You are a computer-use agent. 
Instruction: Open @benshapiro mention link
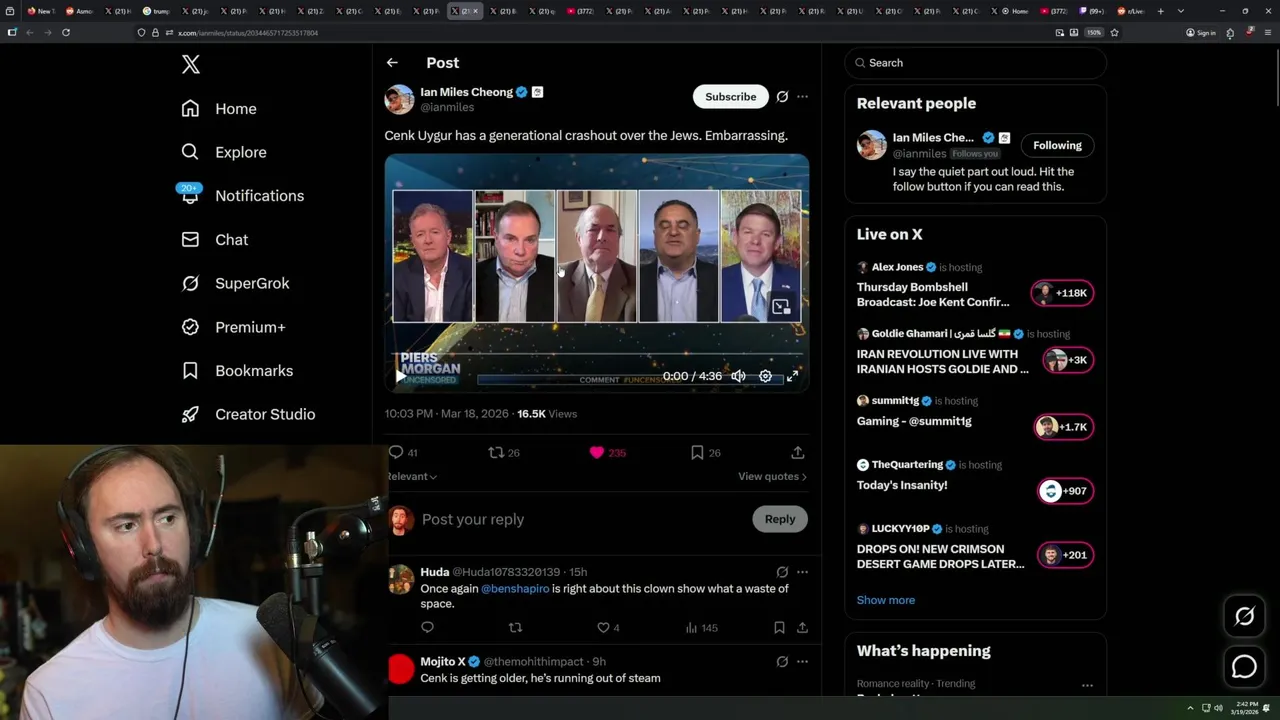[x=515, y=589]
